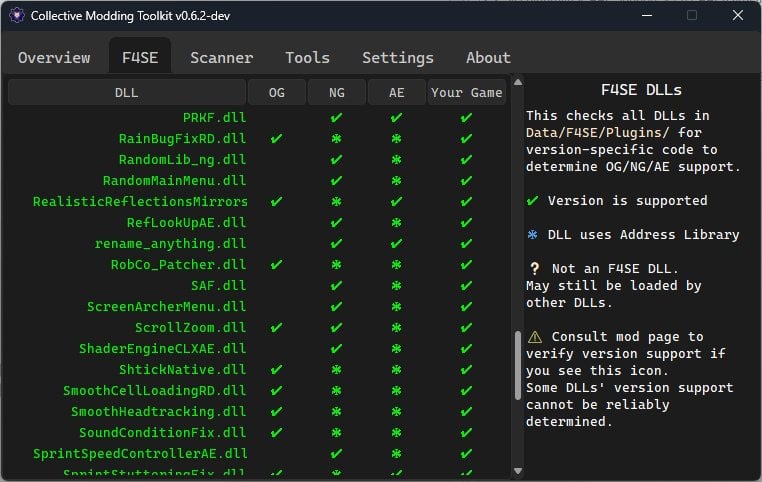The width and height of the screenshot is (762, 482).
Task: Click AE checkmark for rename_anything.dll
Action: click(397, 243)
